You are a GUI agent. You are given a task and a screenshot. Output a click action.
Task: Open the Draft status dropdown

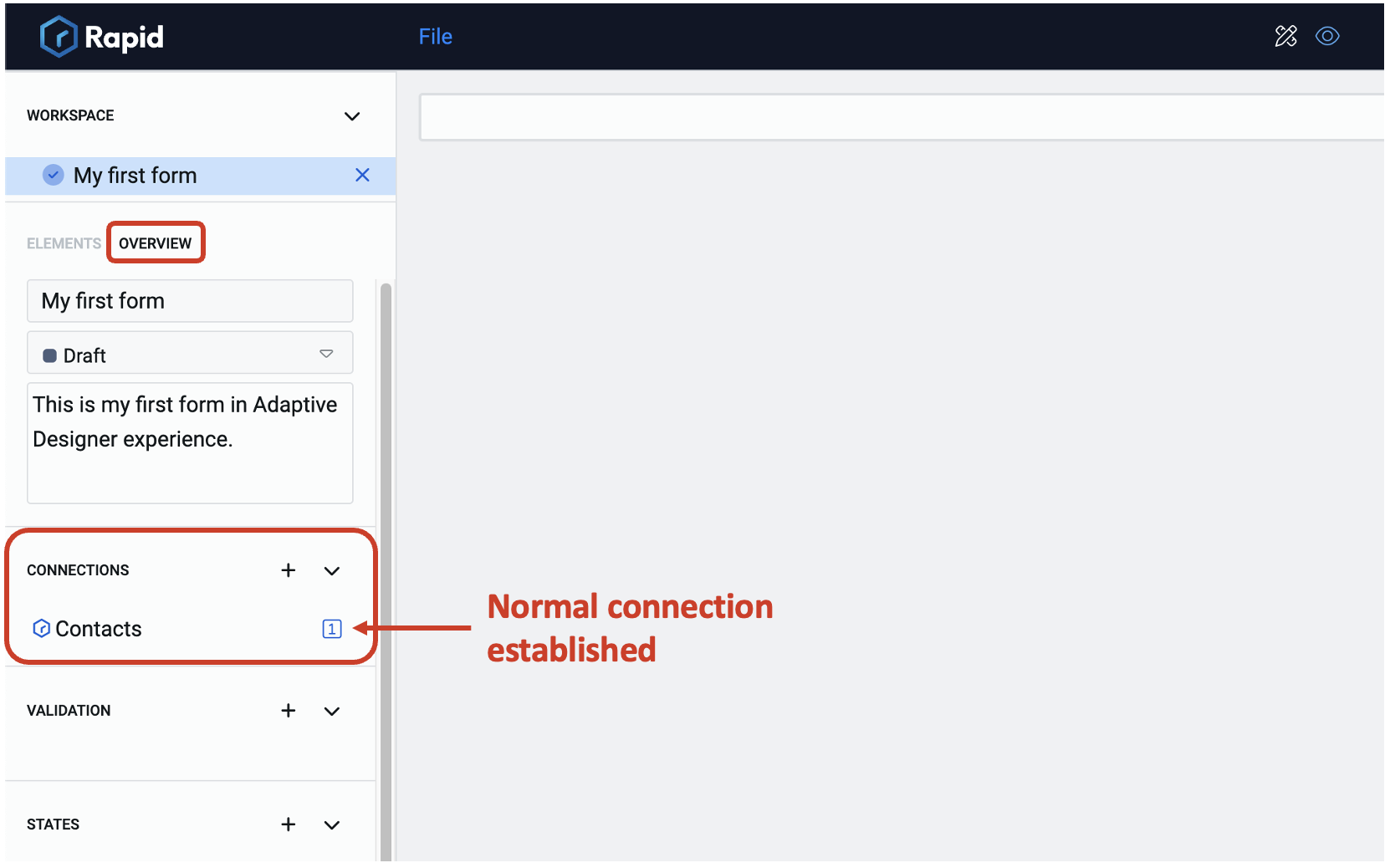(x=327, y=353)
